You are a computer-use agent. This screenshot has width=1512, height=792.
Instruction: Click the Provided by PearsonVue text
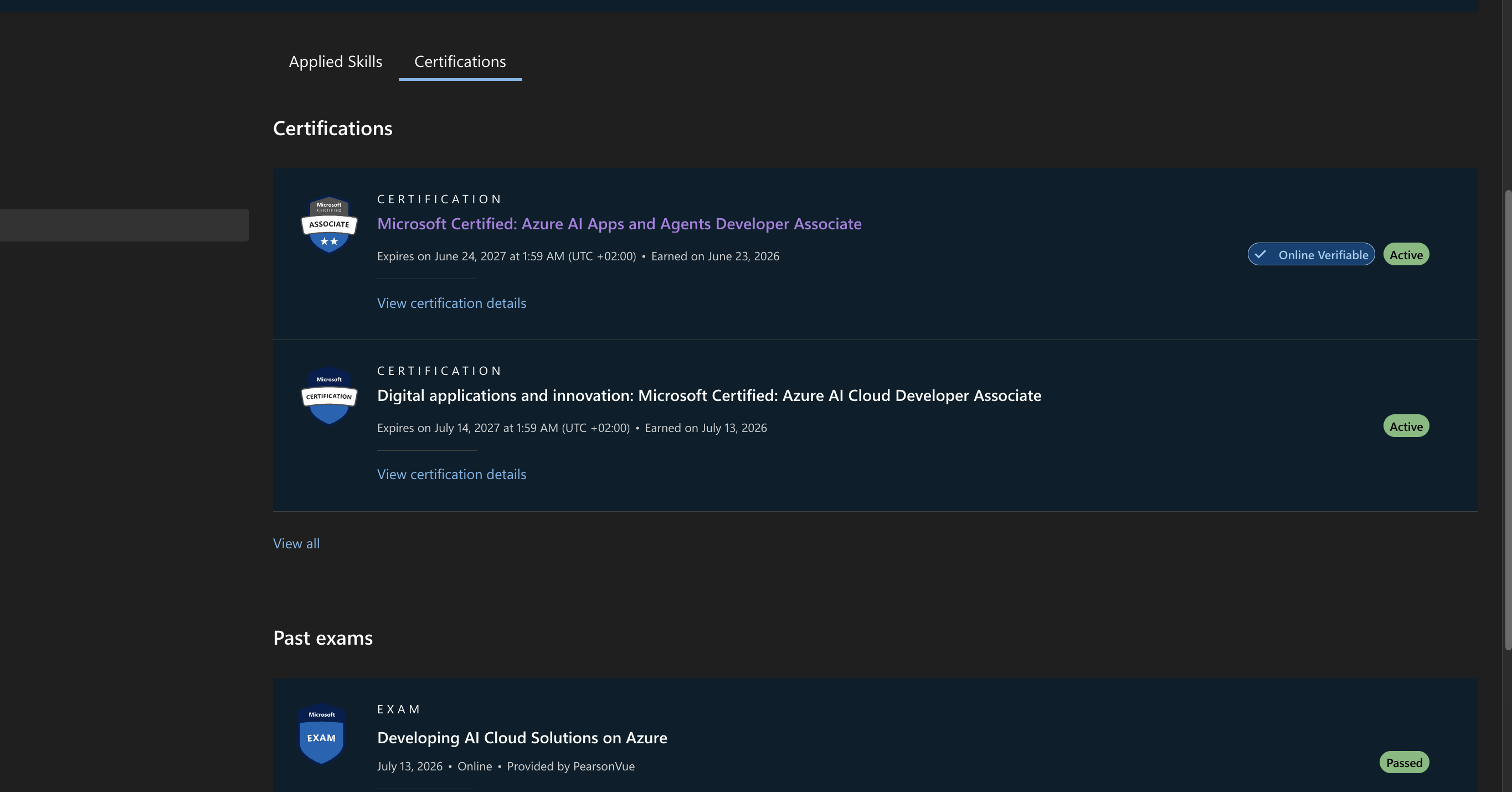click(x=570, y=766)
